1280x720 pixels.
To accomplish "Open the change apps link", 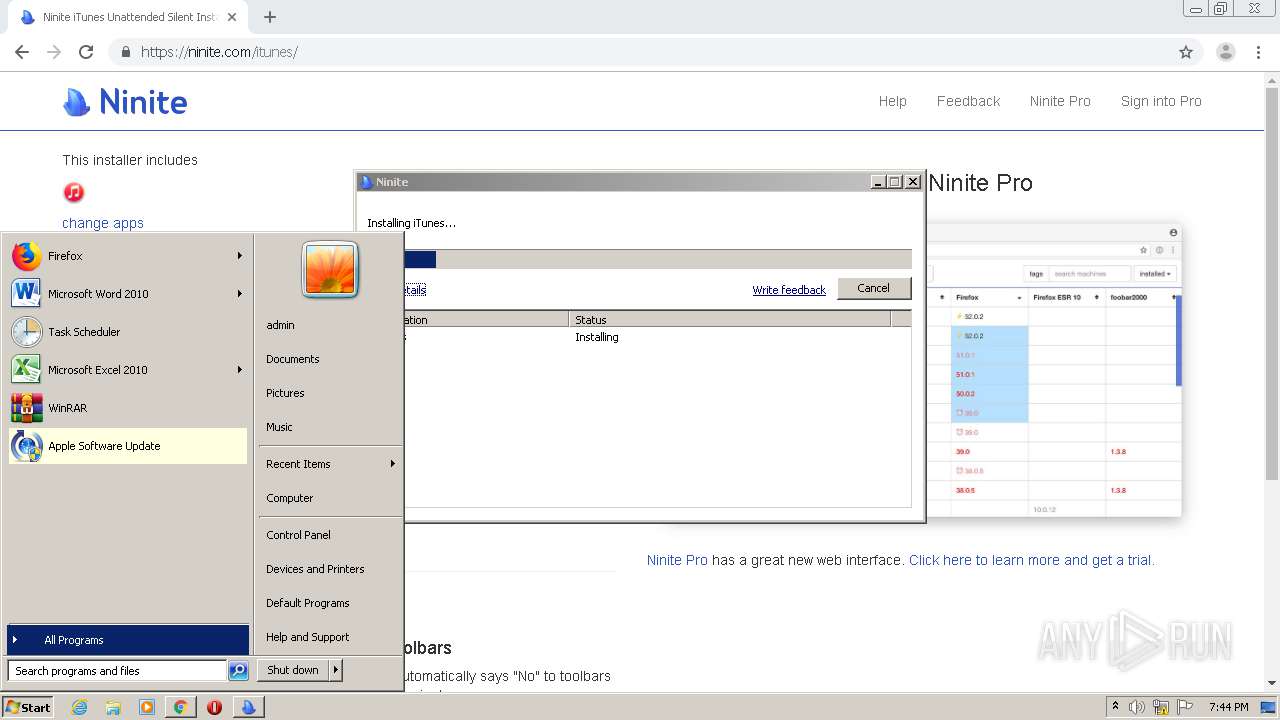I will [x=103, y=223].
